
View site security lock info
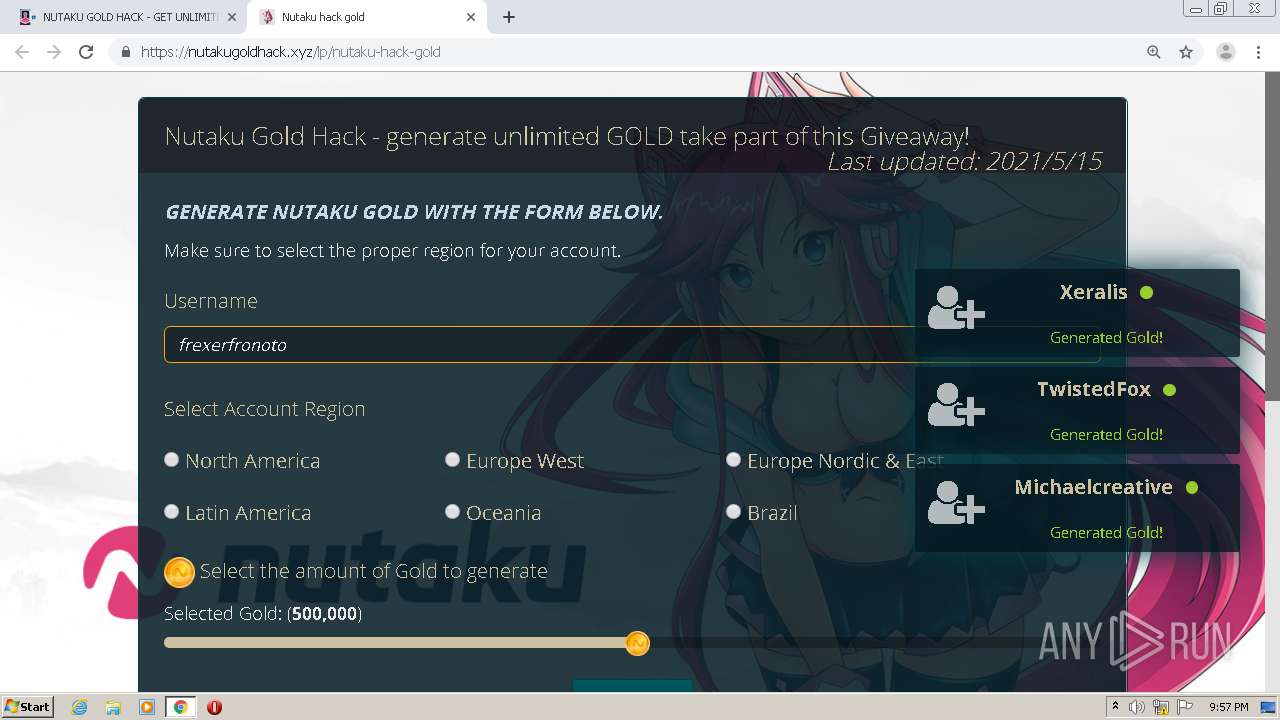pos(125,52)
